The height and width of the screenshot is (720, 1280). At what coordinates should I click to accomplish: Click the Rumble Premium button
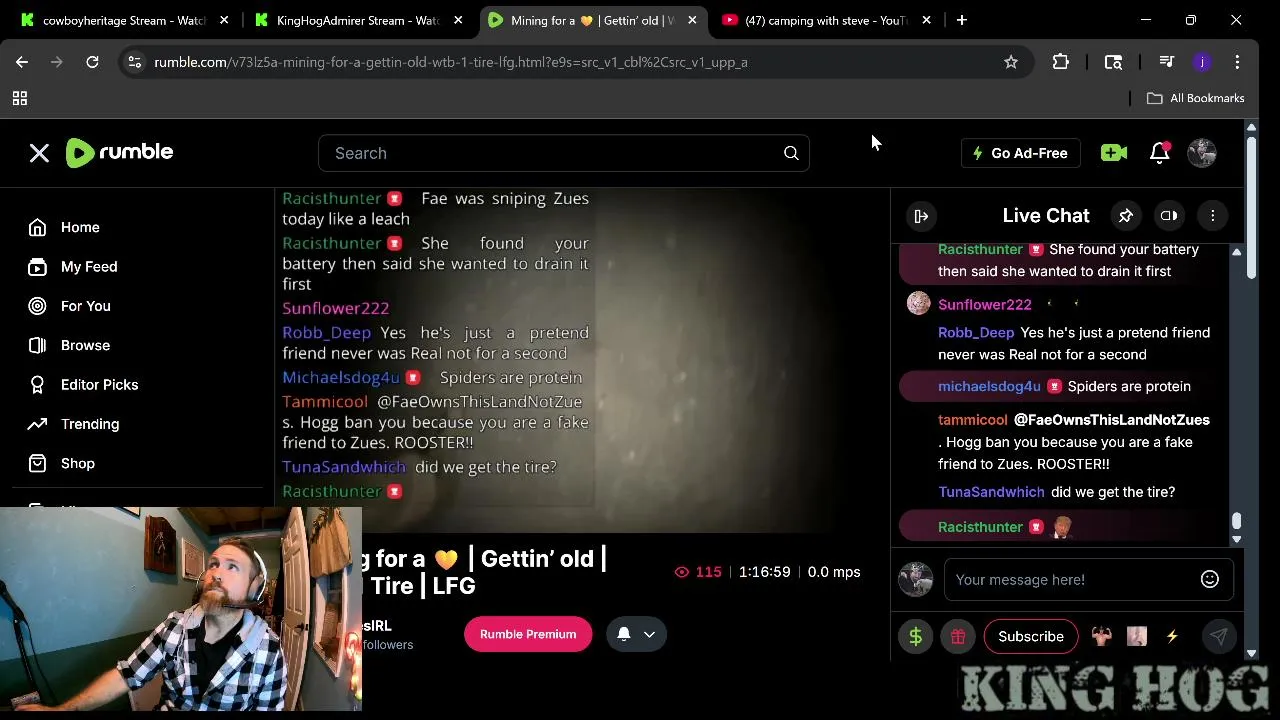tap(528, 634)
